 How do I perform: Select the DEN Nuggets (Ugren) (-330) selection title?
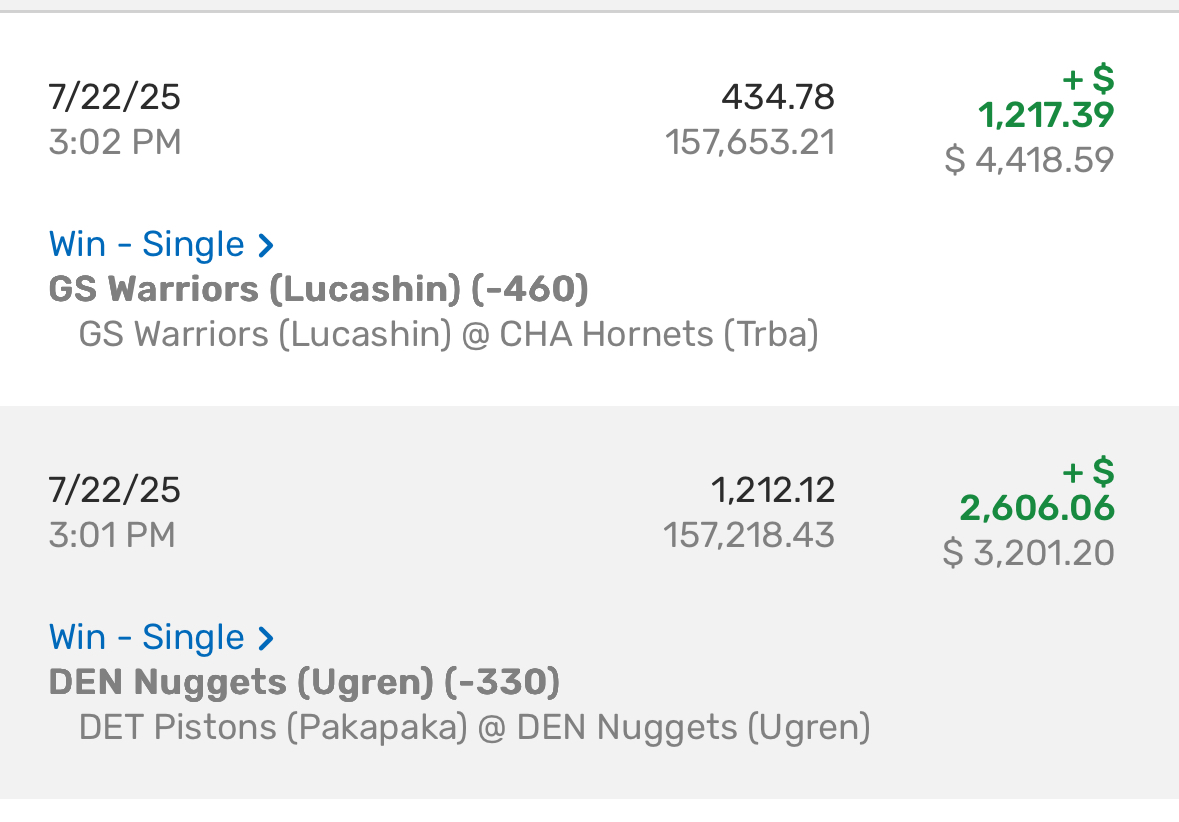305,683
